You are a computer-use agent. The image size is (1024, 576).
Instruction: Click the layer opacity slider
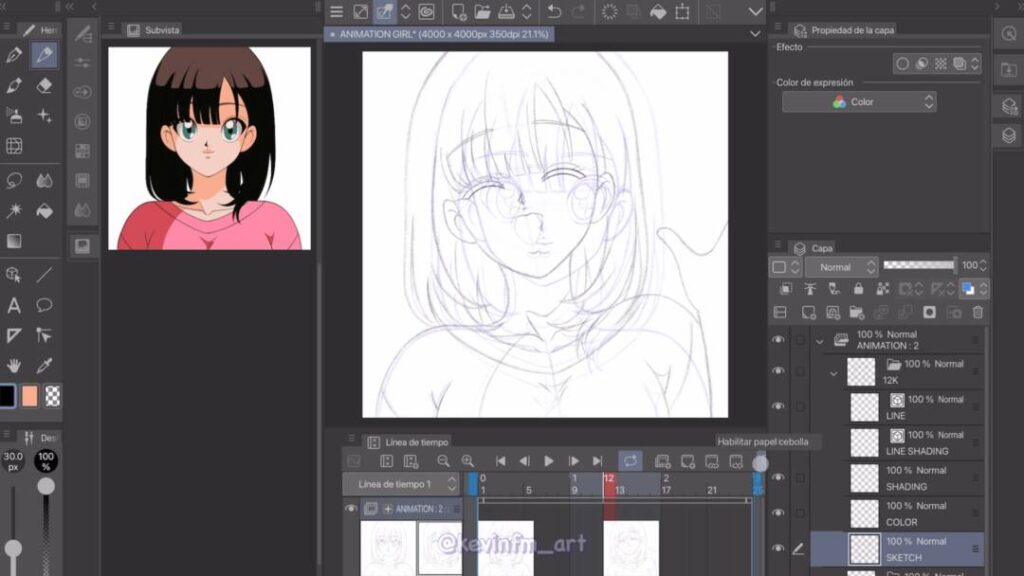pos(919,264)
